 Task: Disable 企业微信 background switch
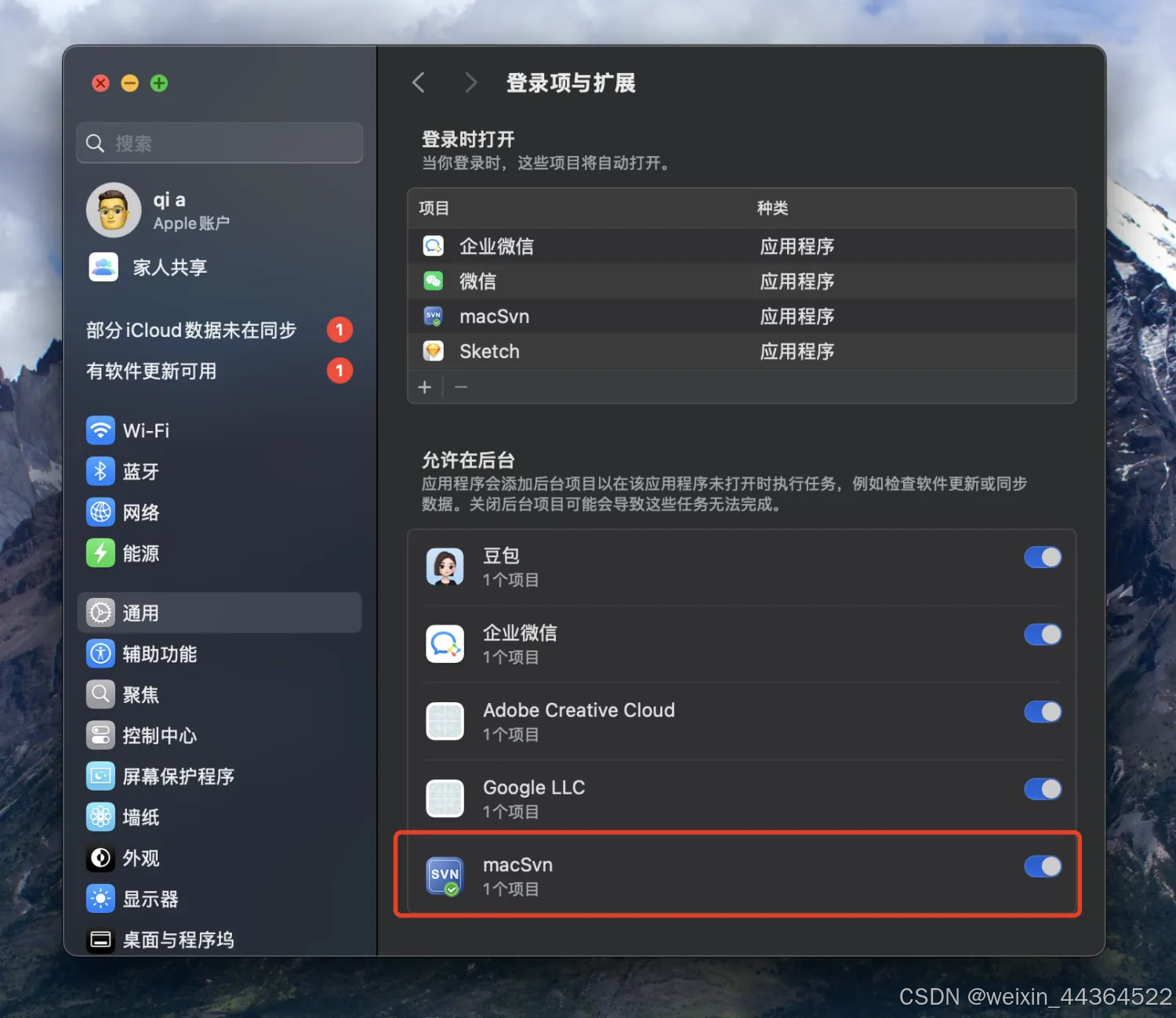pos(1043,634)
